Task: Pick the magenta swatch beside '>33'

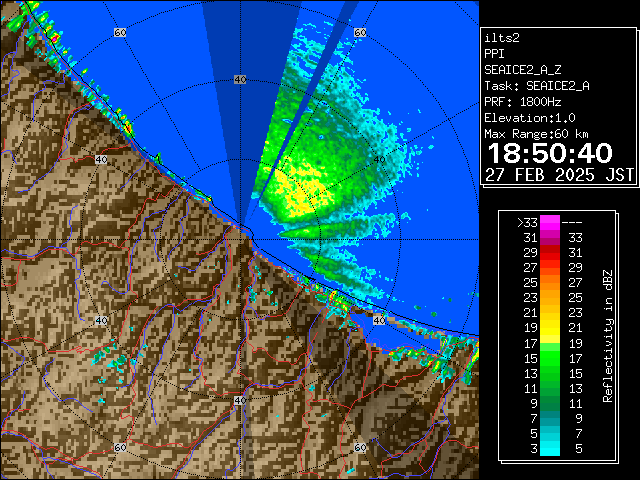Action: pyautogui.click(x=549, y=223)
